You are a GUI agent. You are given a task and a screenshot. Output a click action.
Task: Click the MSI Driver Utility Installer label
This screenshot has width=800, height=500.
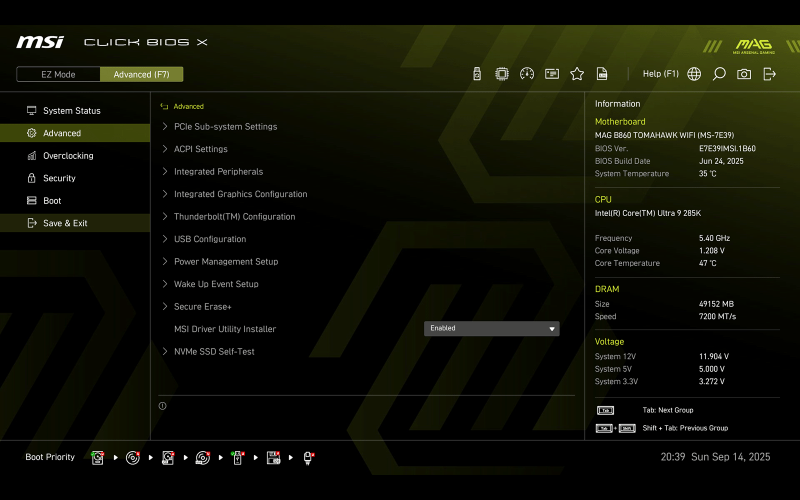[225, 329]
